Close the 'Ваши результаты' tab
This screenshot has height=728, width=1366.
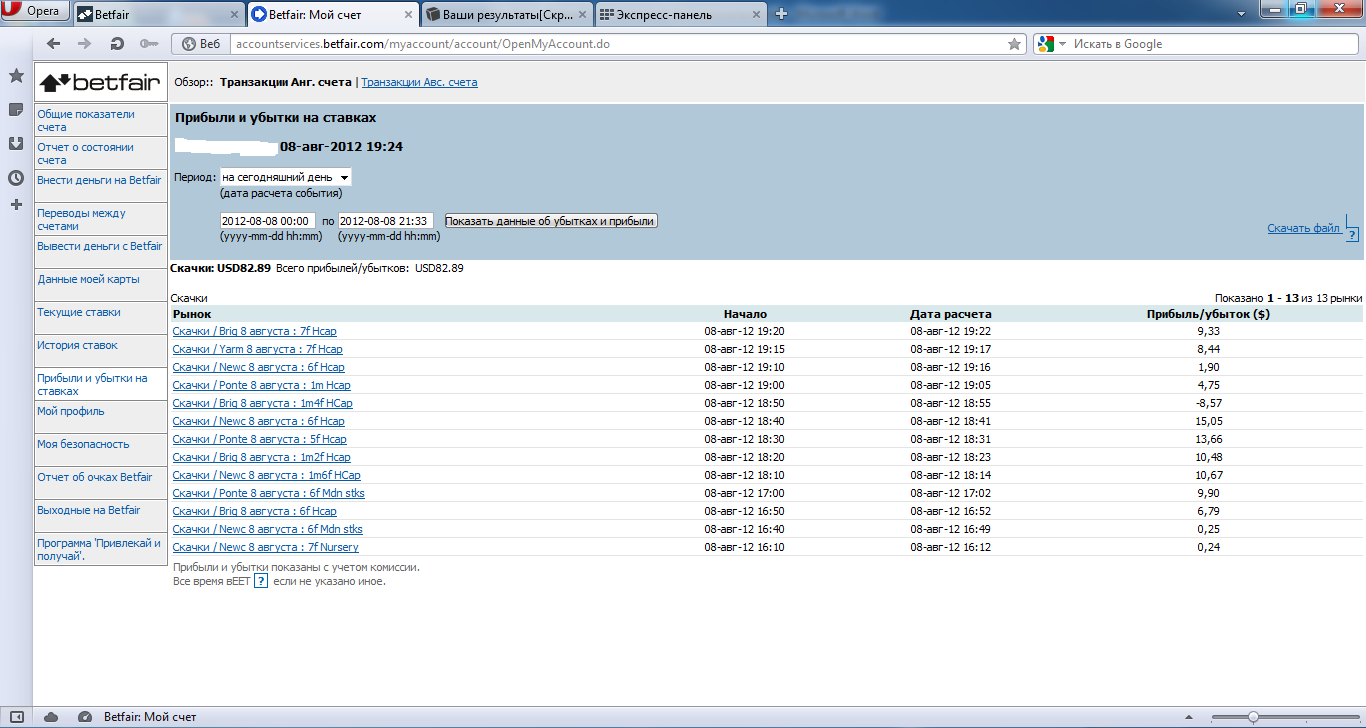point(582,14)
